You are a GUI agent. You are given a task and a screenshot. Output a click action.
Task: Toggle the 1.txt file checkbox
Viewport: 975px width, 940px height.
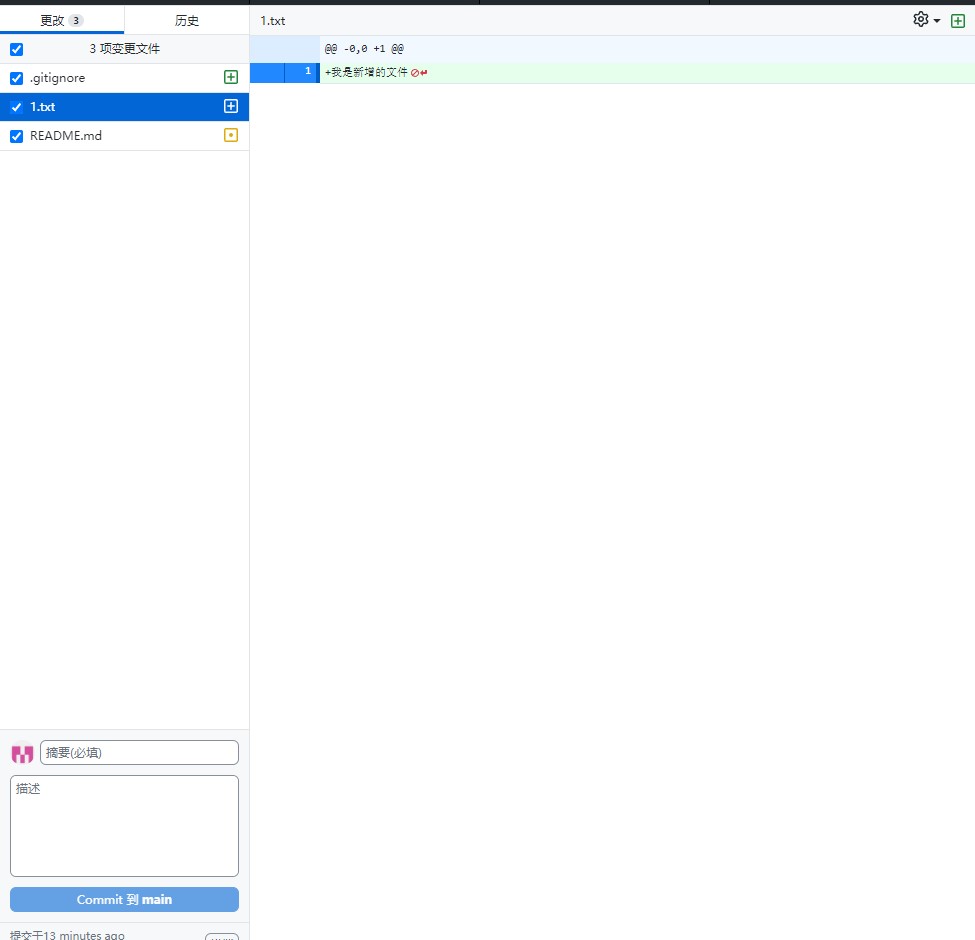coord(16,107)
